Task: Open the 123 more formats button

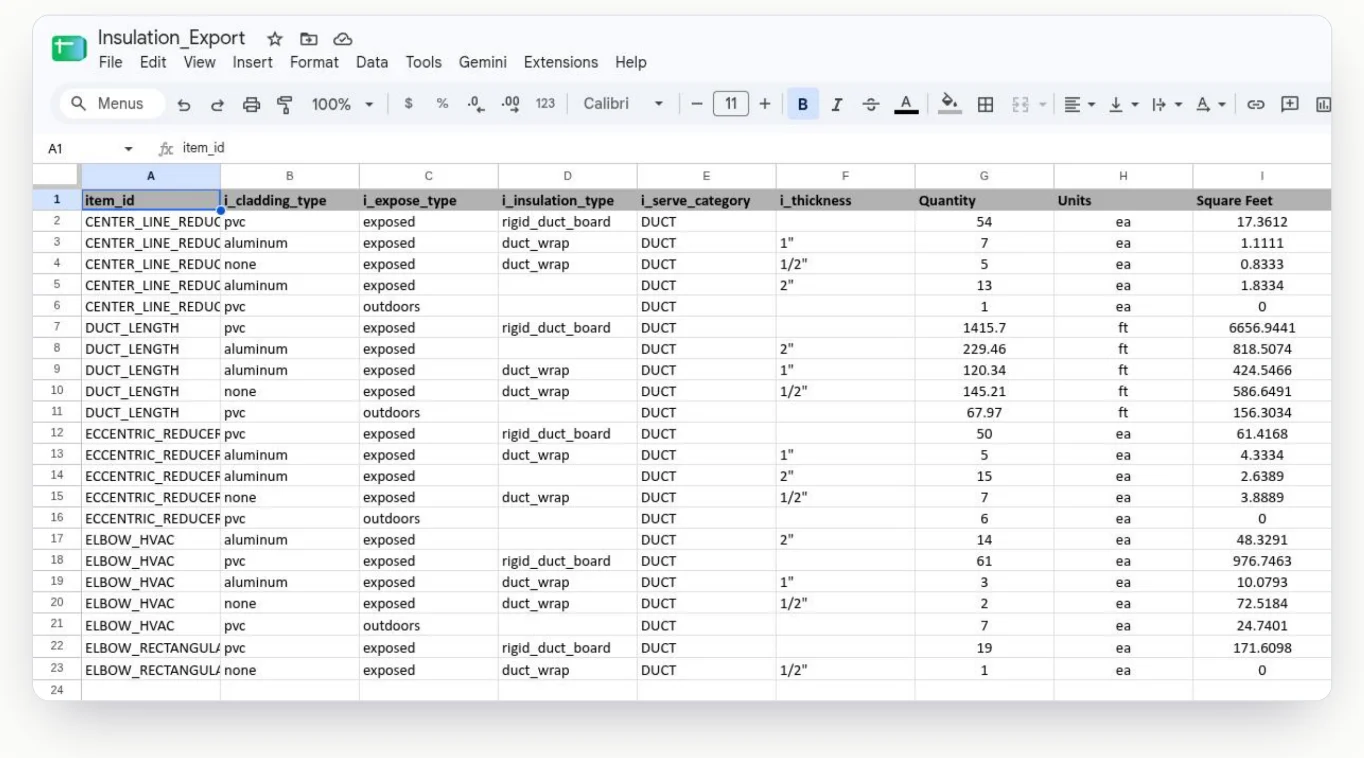Action: (545, 104)
